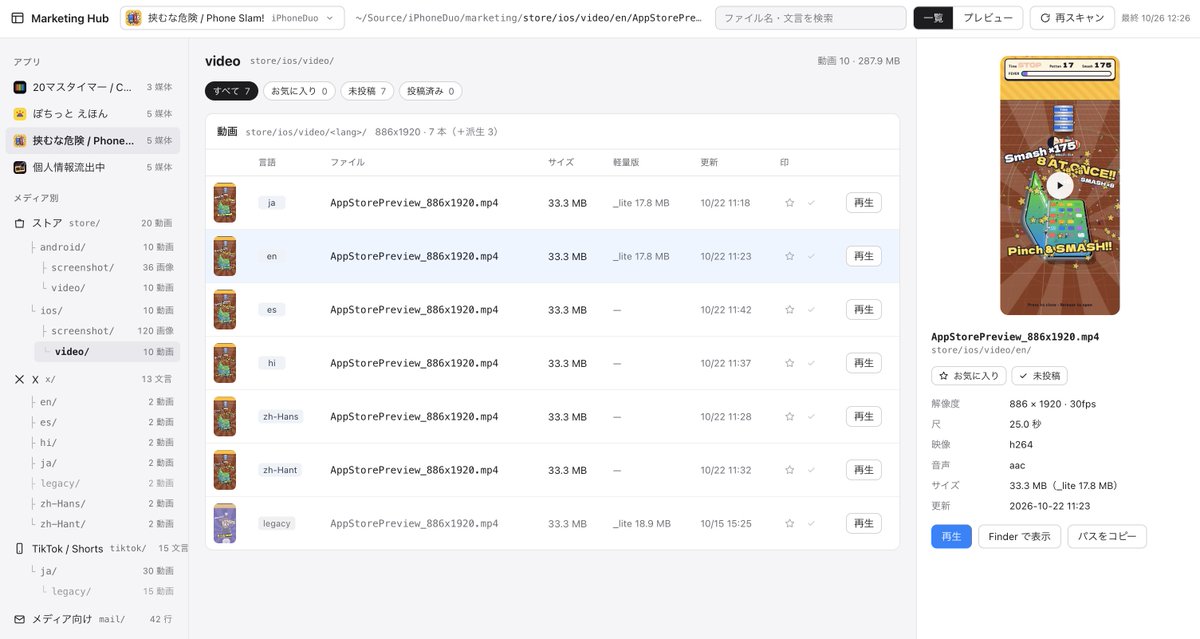Click the posted checkmark in the ja row

point(811,203)
